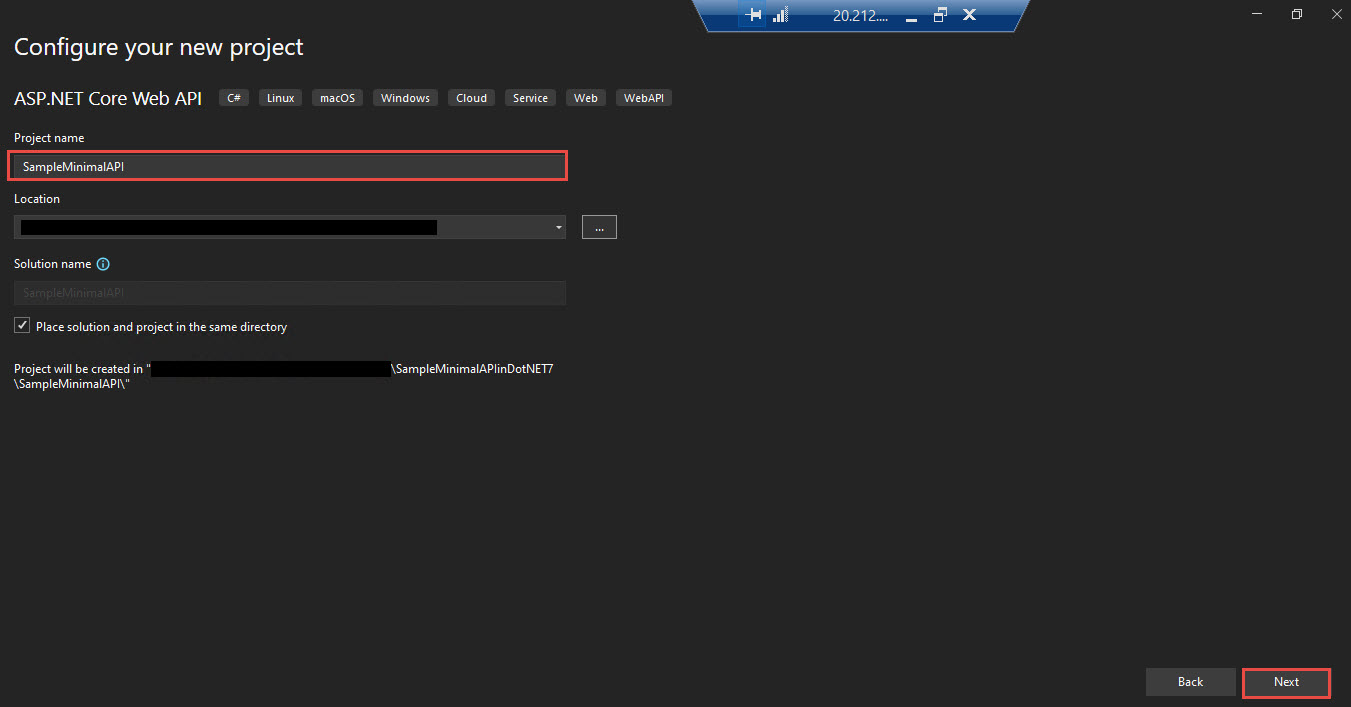Pin the remote desktop connection bar
This screenshot has height=707, width=1351.
pyautogui.click(x=753, y=15)
